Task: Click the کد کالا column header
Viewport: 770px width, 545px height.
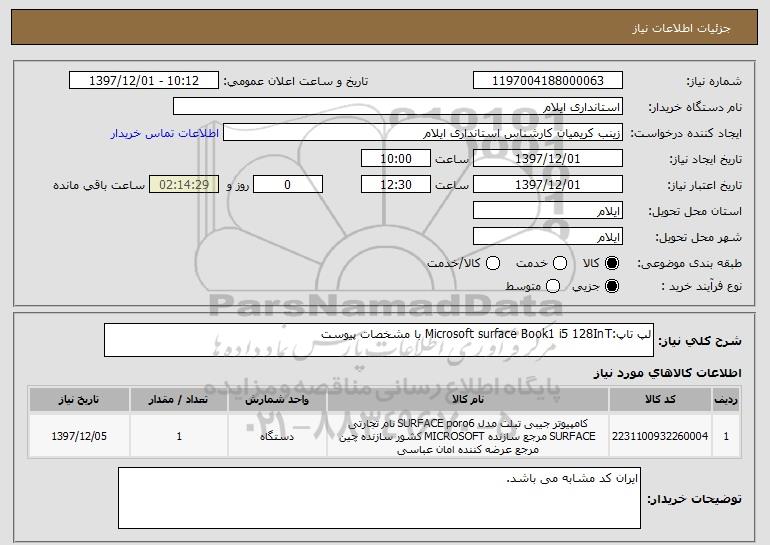Action: (x=660, y=400)
